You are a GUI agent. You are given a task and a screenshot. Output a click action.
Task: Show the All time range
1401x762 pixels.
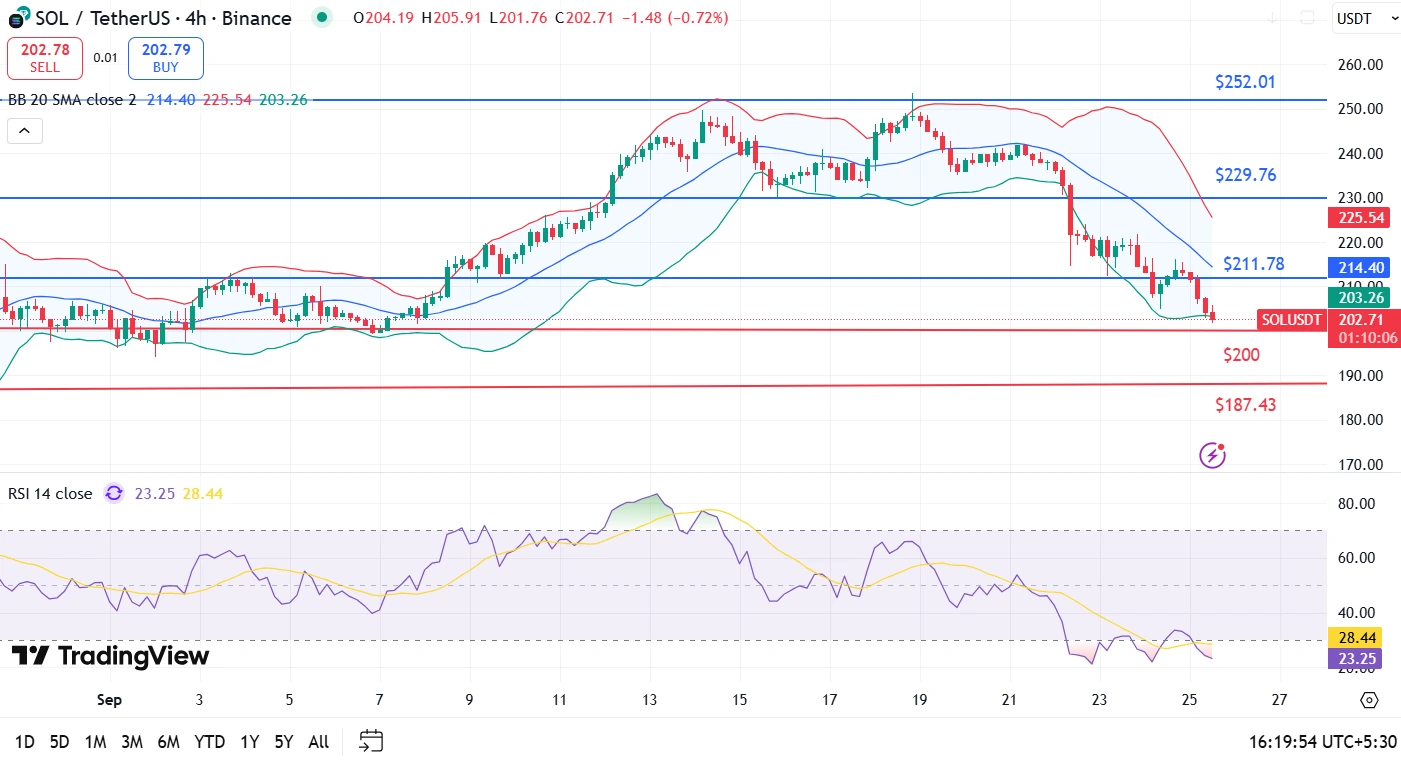point(318,742)
